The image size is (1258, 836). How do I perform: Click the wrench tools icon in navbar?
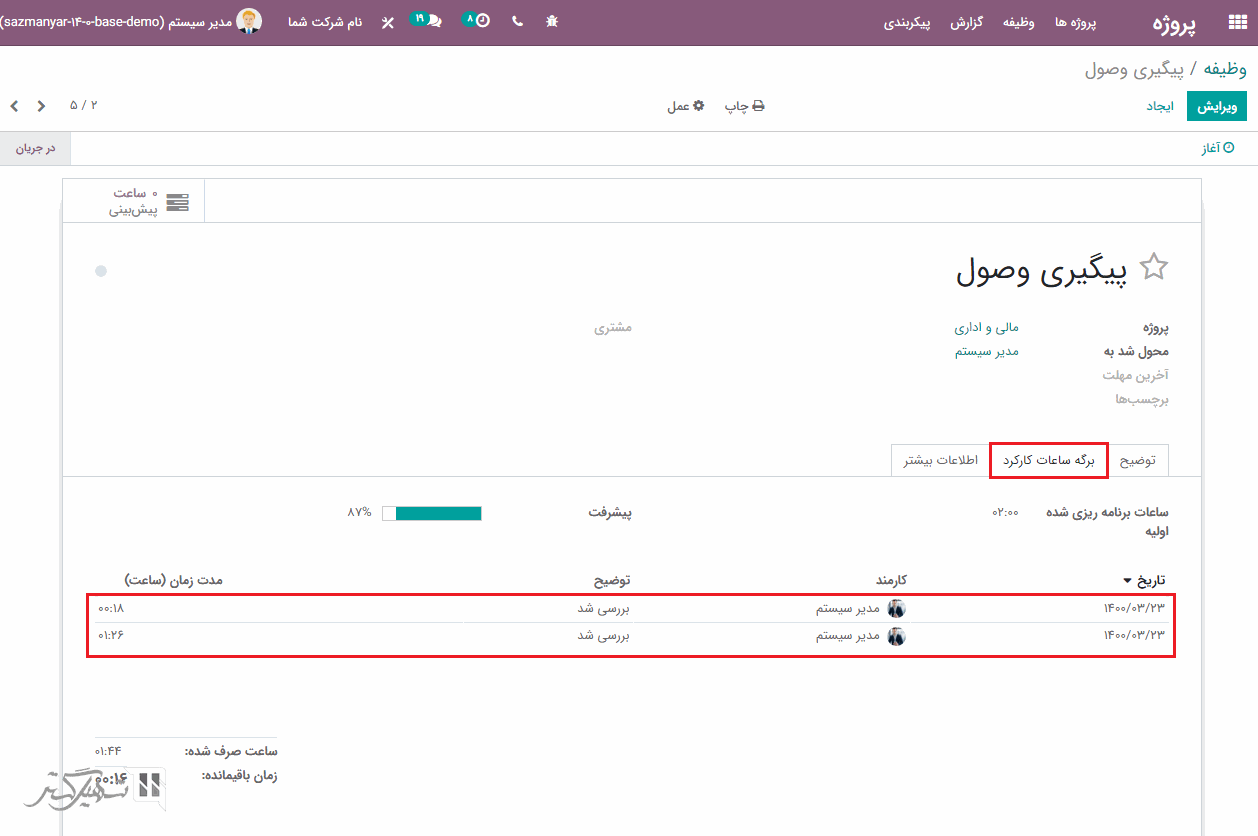[x=388, y=22]
